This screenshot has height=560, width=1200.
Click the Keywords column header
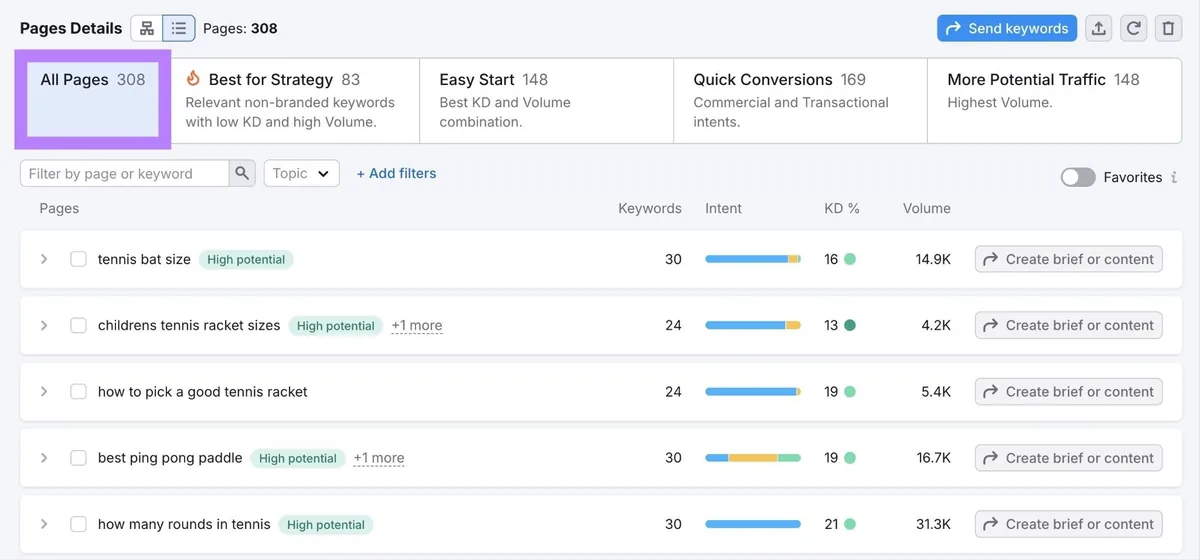[650, 208]
